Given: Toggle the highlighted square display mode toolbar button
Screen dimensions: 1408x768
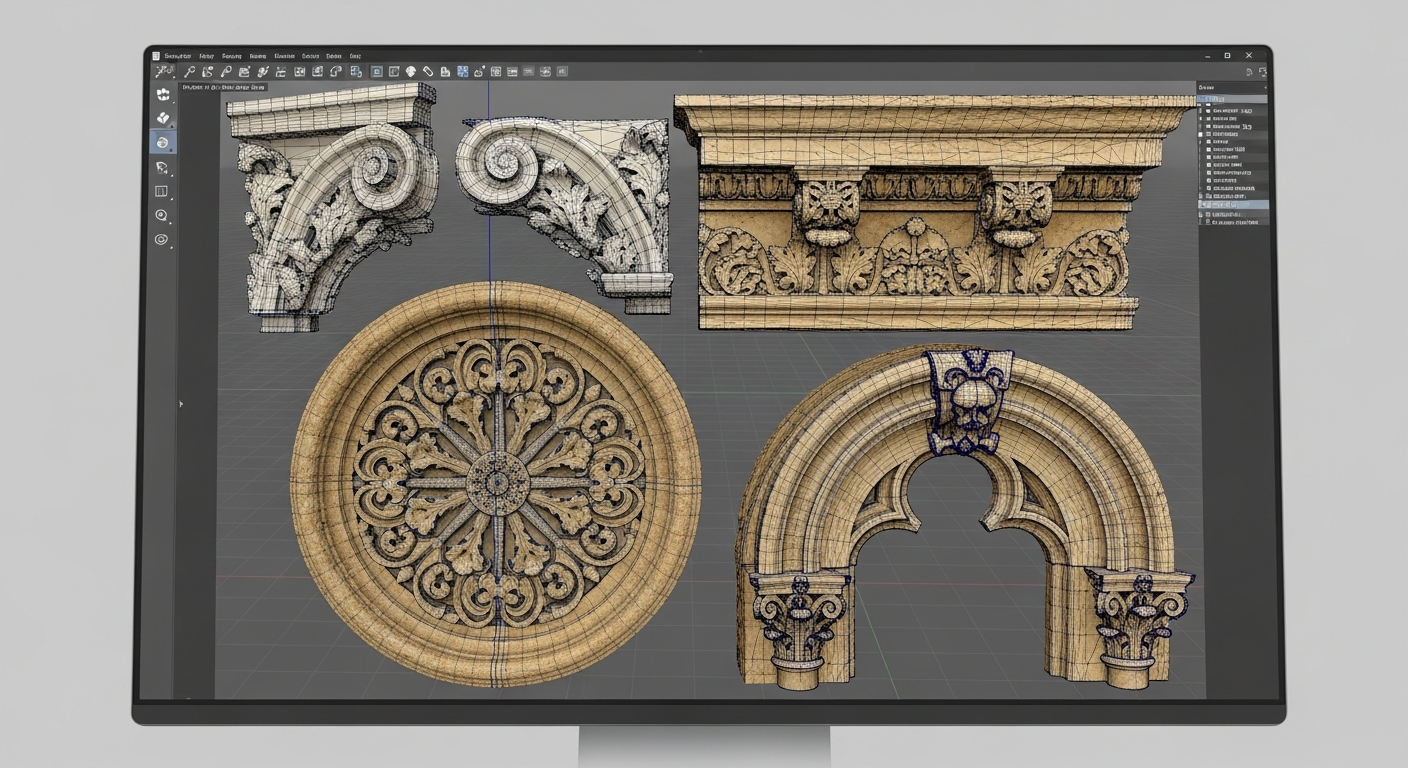Looking at the screenshot, I should [x=377, y=72].
